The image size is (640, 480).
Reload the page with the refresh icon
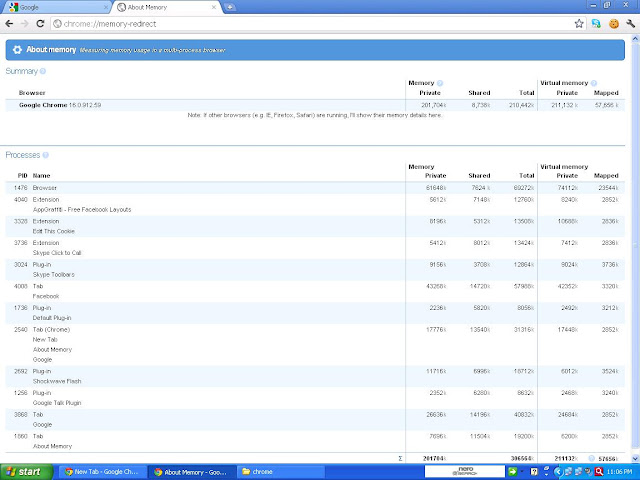coord(40,24)
